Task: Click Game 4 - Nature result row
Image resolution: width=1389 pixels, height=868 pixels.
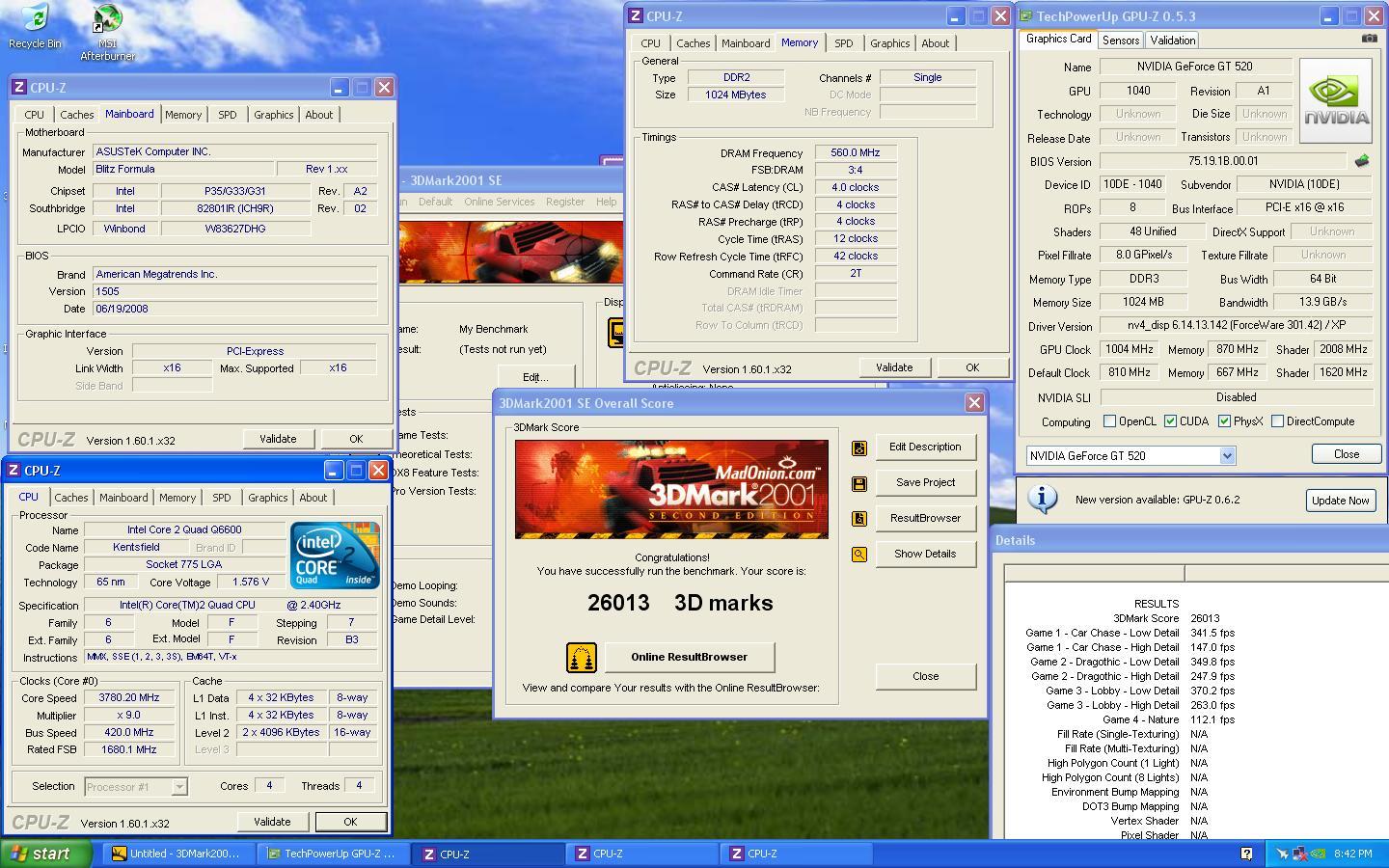Action: [x=1169, y=719]
